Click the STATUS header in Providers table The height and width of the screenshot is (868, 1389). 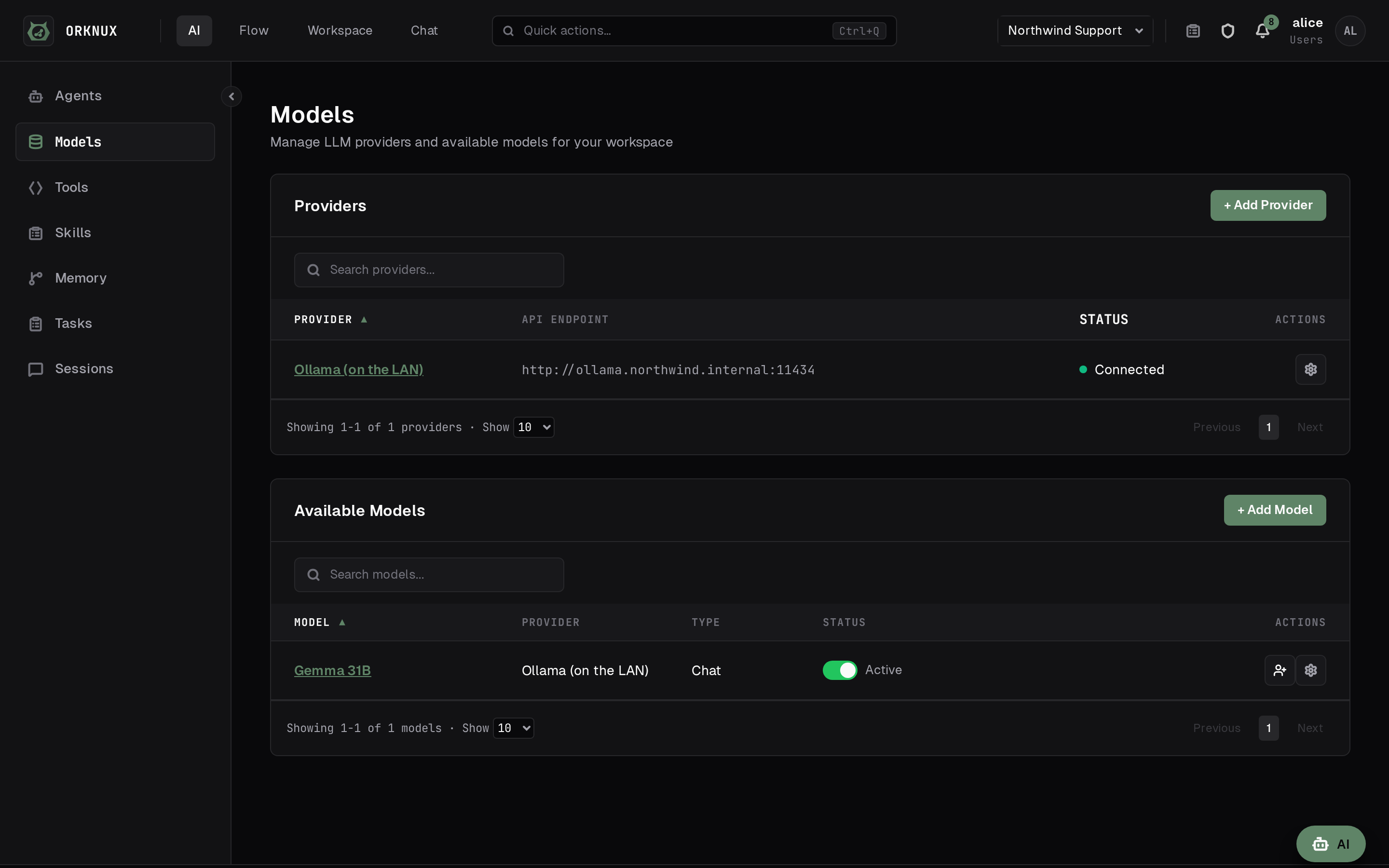point(1103,320)
